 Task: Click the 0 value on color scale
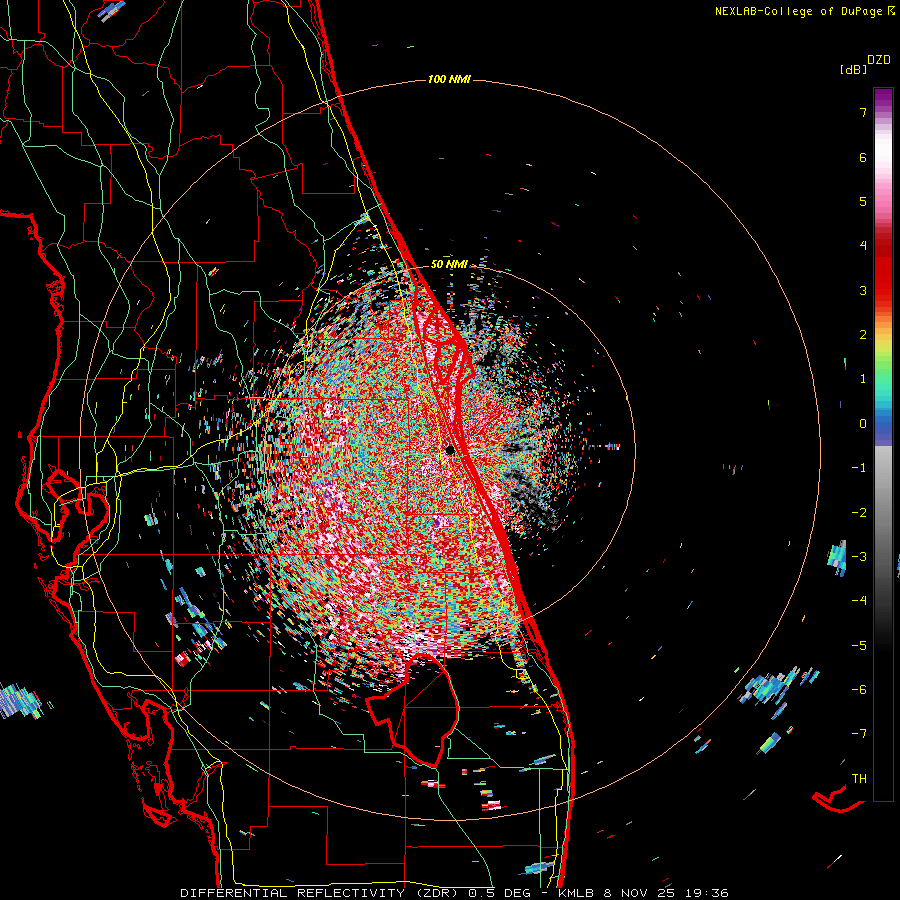click(863, 424)
